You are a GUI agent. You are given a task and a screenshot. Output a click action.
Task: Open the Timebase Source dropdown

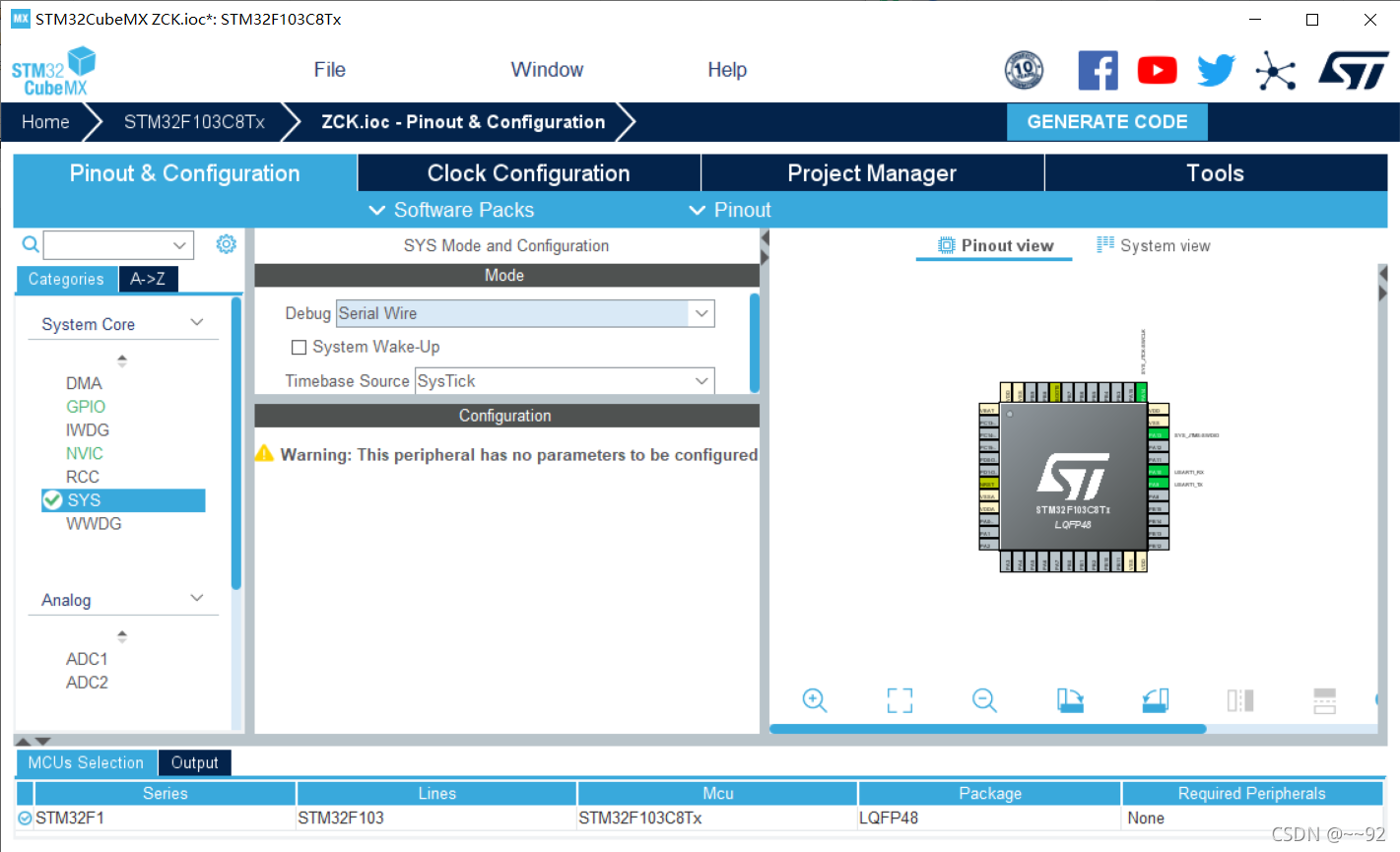coord(565,381)
